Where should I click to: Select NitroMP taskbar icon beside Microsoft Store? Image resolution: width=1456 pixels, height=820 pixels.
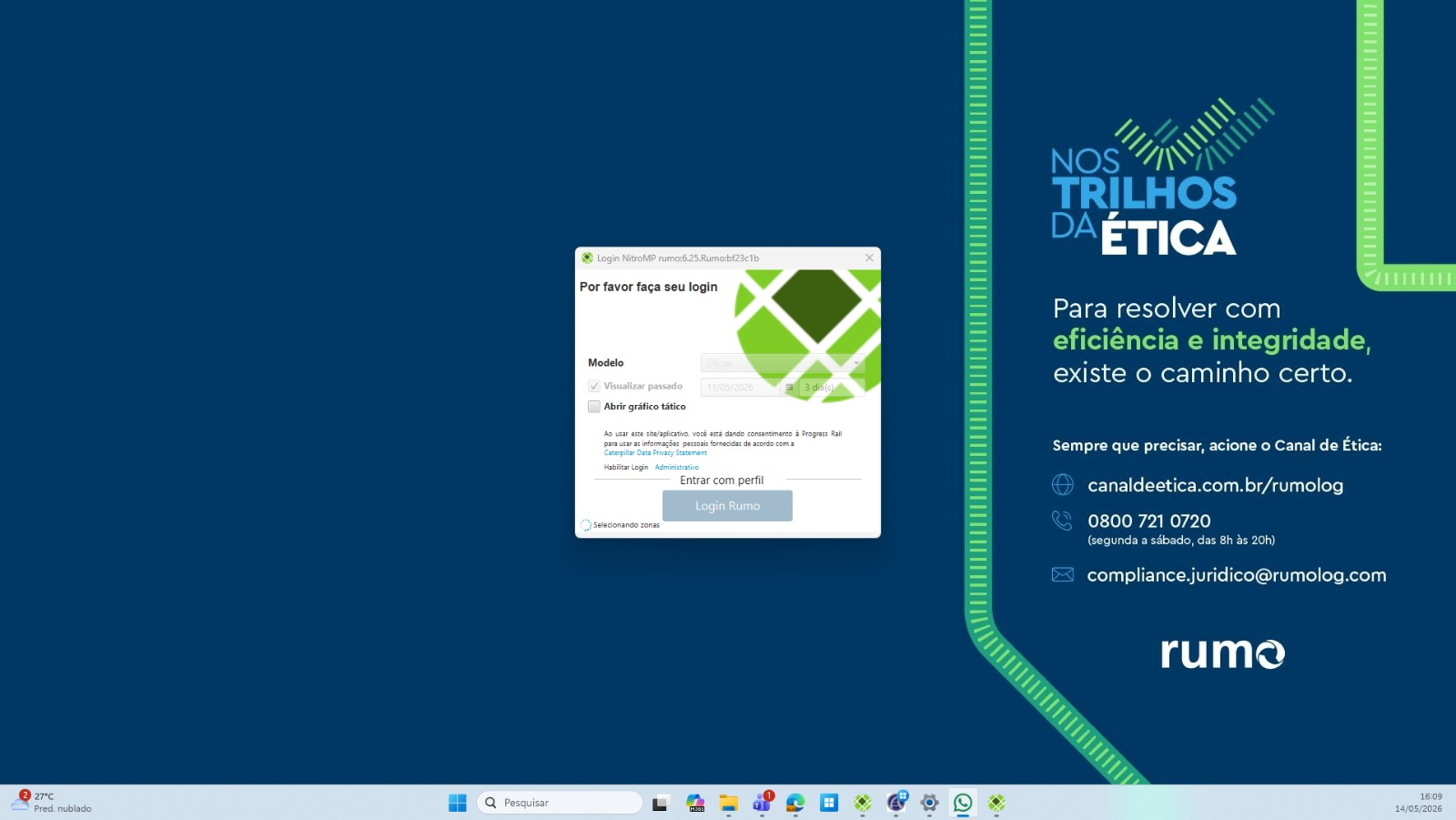click(863, 803)
